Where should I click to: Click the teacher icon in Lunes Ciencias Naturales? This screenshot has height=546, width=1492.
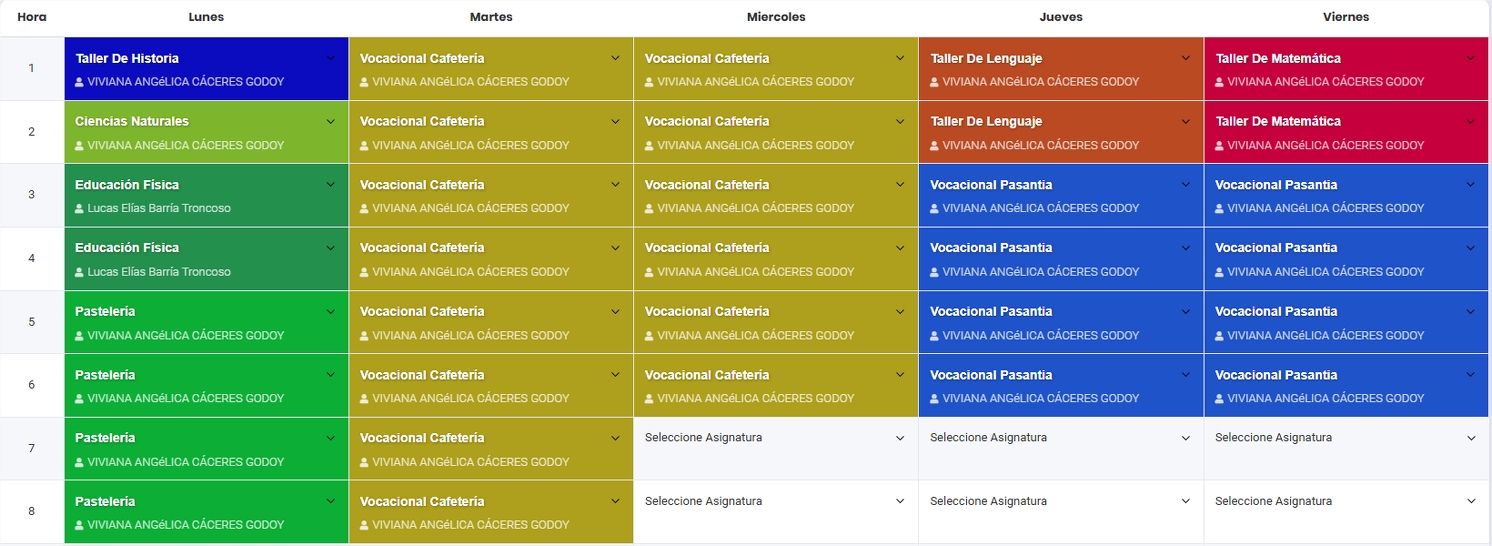(80, 146)
